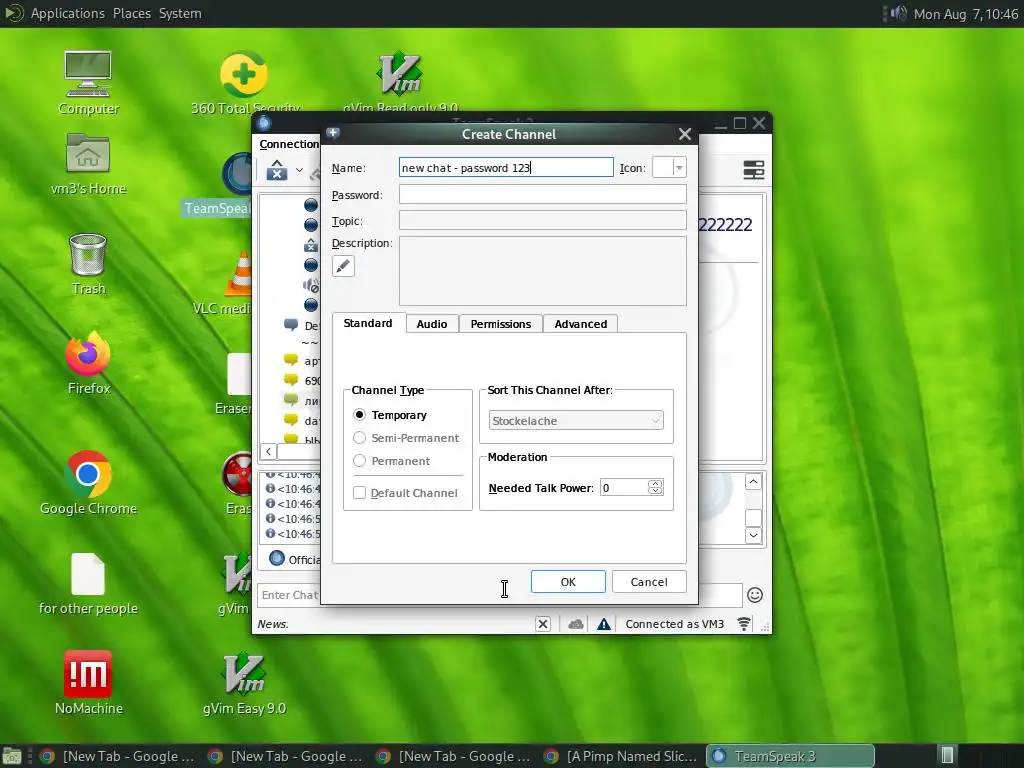
Task: Click cloud sync icon in status bar
Action: click(575, 624)
